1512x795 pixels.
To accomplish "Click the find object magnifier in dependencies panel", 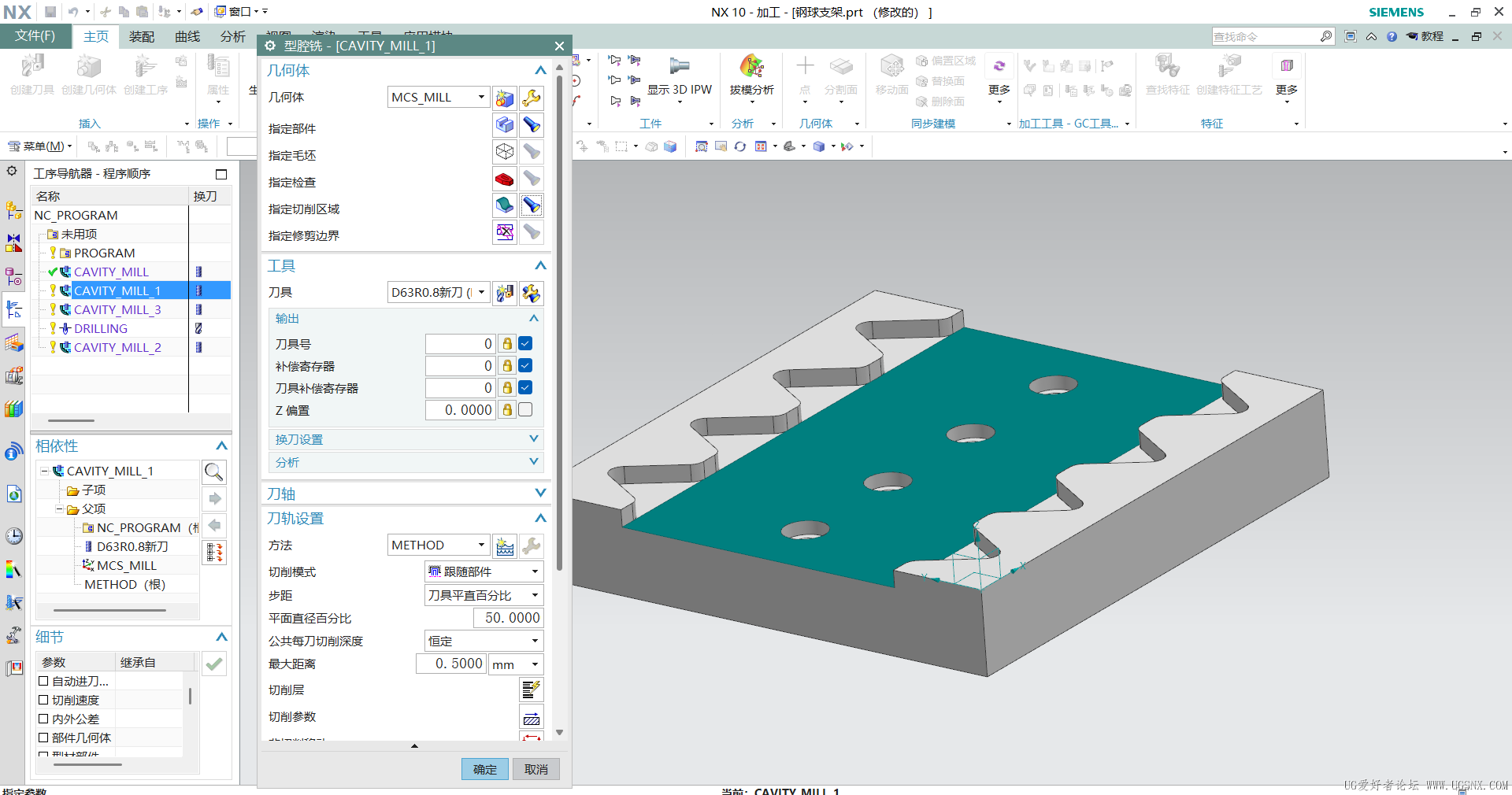I will [x=213, y=471].
